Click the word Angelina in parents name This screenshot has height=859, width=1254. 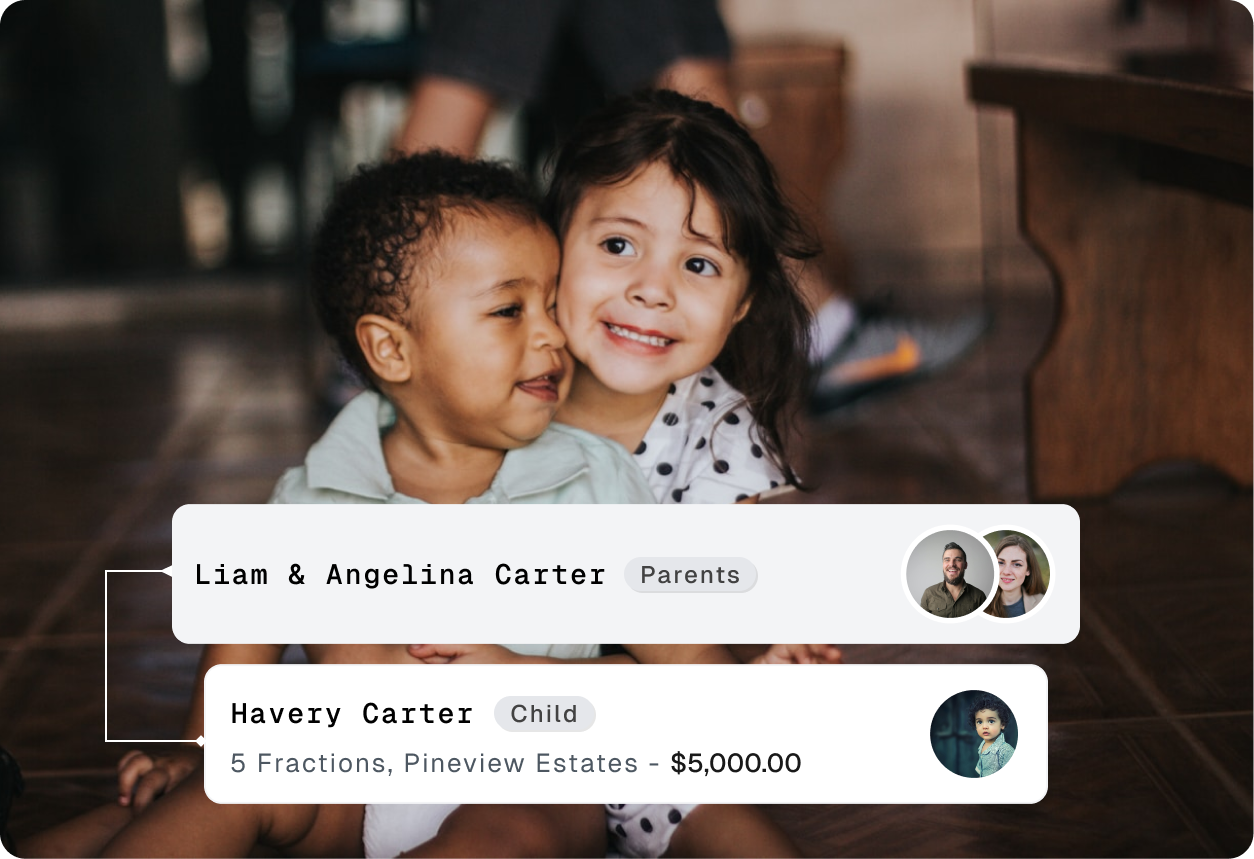(x=400, y=575)
